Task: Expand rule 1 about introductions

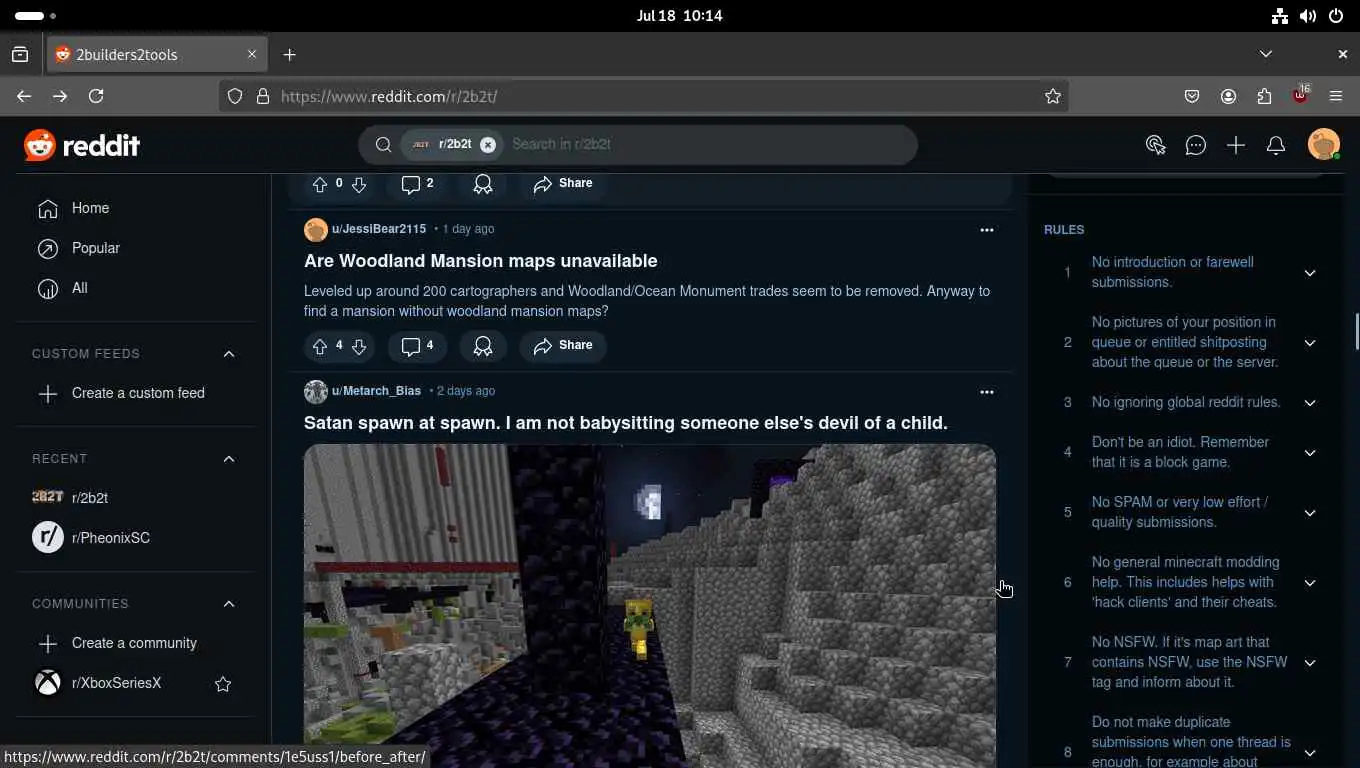Action: (x=1310, y=273)
